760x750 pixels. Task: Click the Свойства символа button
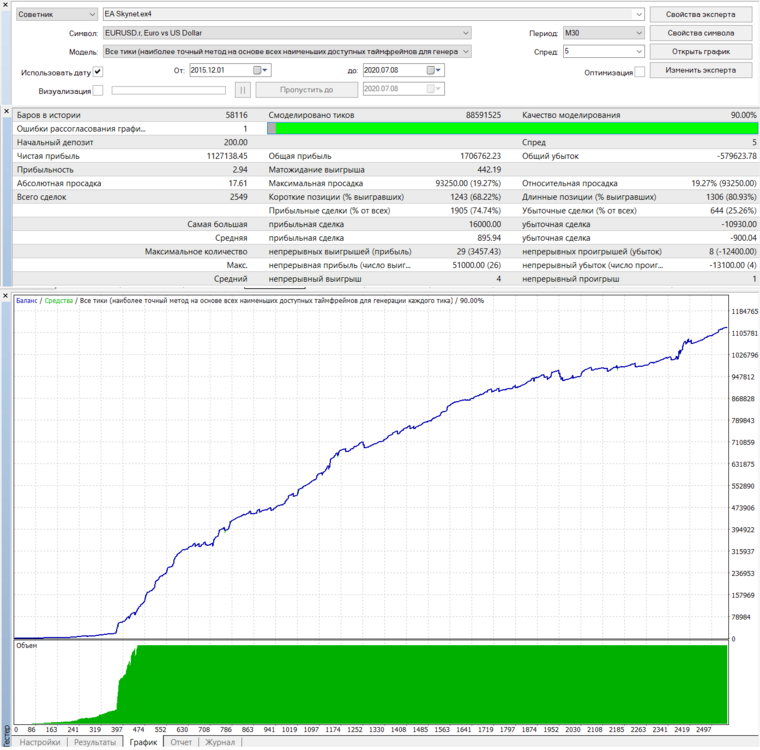tap(700, 33)
